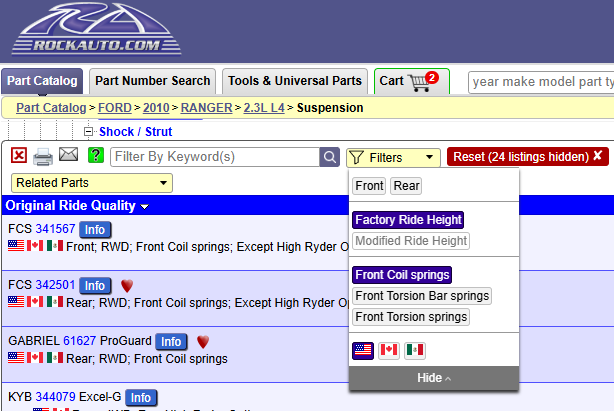Click Mexico flag in FCS 342501 row
Image resolution: width=614 pixels, height=411 pixels.
click(55, 302)
